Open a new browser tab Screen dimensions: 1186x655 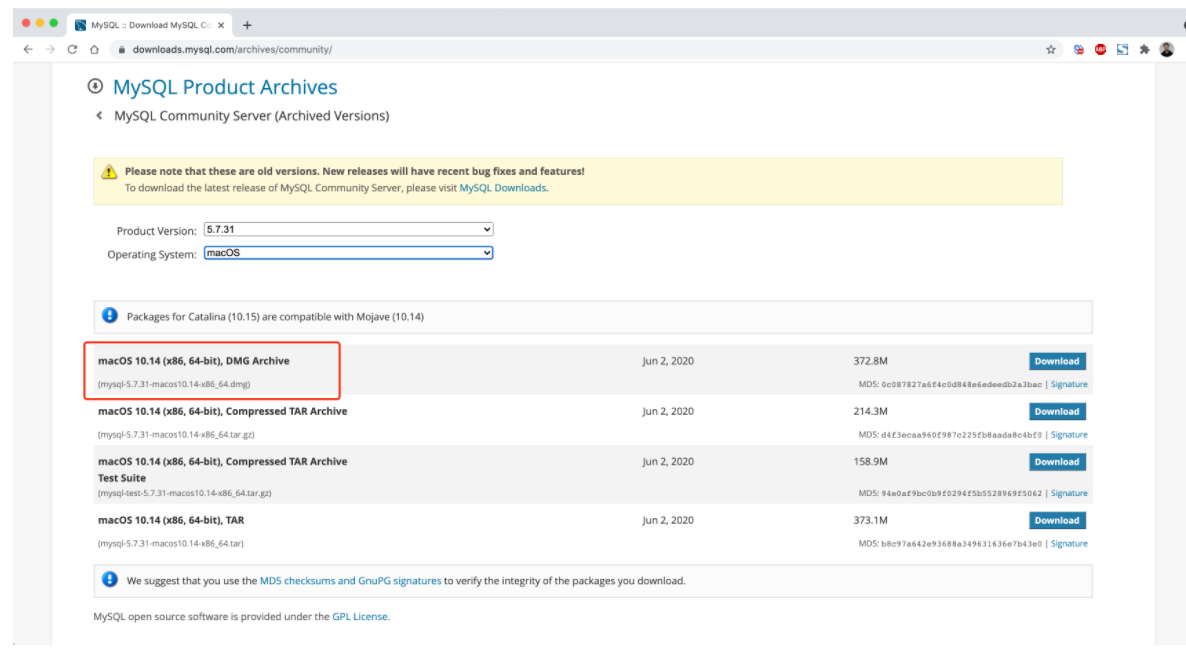click(247, 25)
